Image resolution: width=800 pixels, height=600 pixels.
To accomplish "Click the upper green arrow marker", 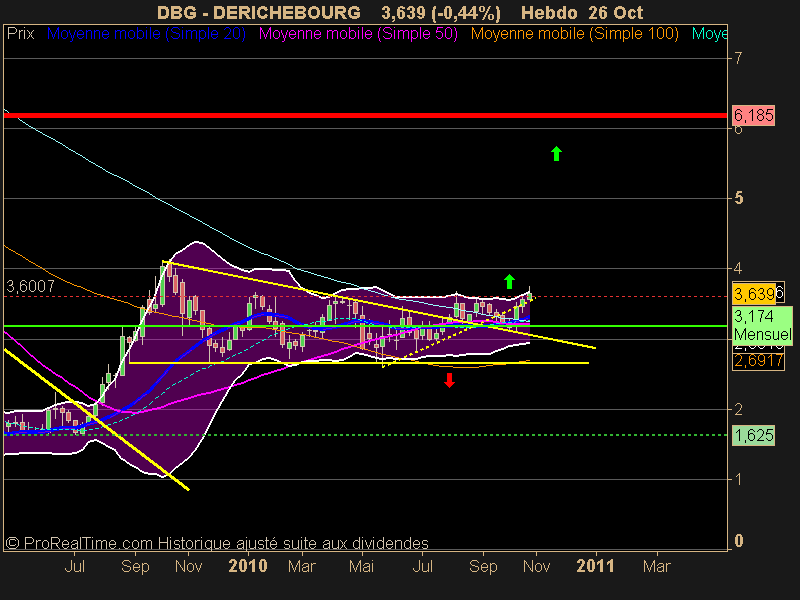I will (557, 154).
